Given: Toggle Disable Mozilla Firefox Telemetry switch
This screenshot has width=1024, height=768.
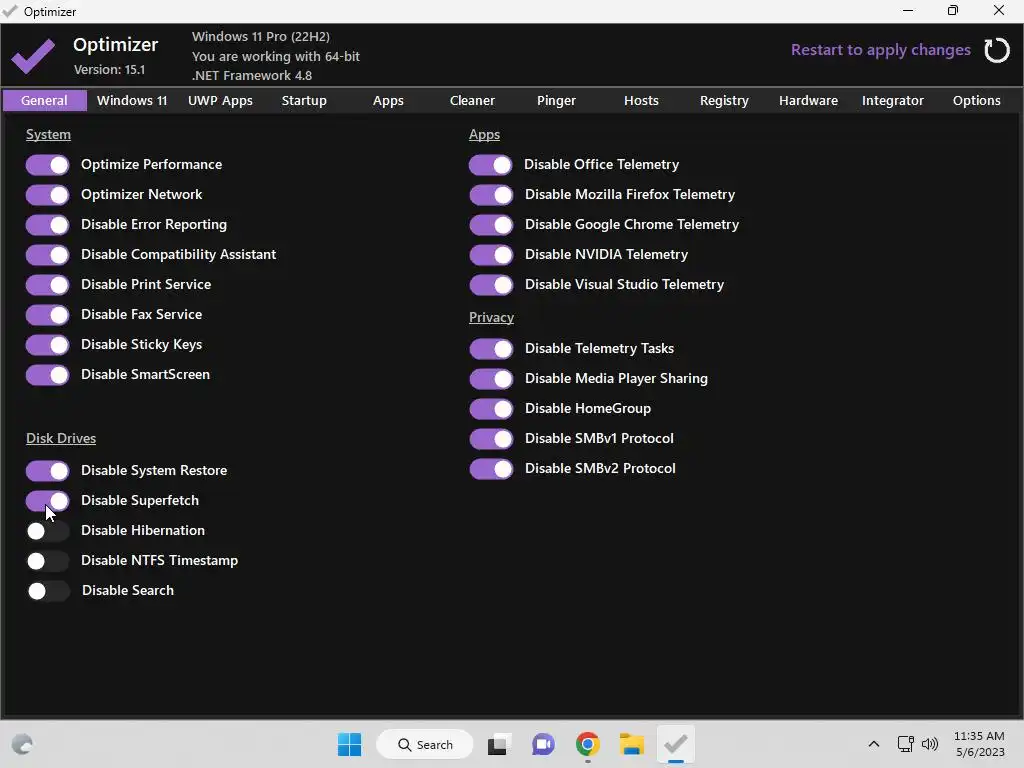Looking at the screenshot, I should click(491, 195).
